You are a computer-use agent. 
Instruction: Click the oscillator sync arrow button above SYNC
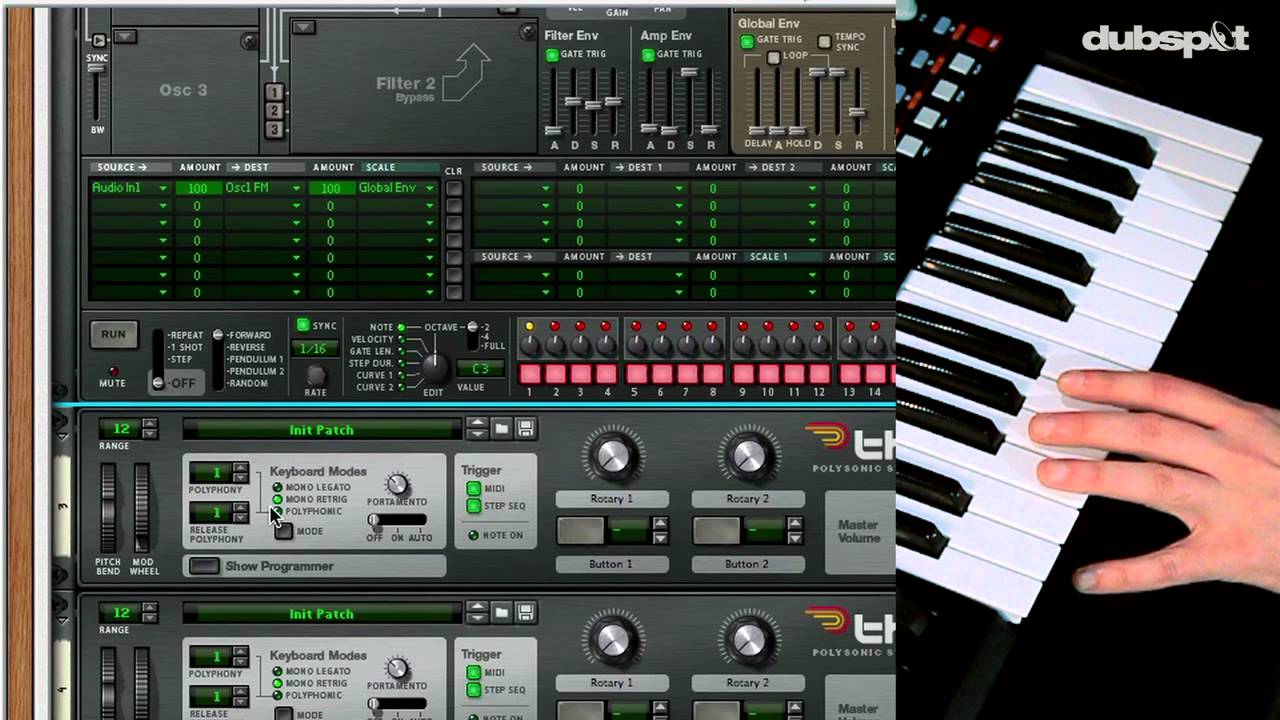(98, 41)
